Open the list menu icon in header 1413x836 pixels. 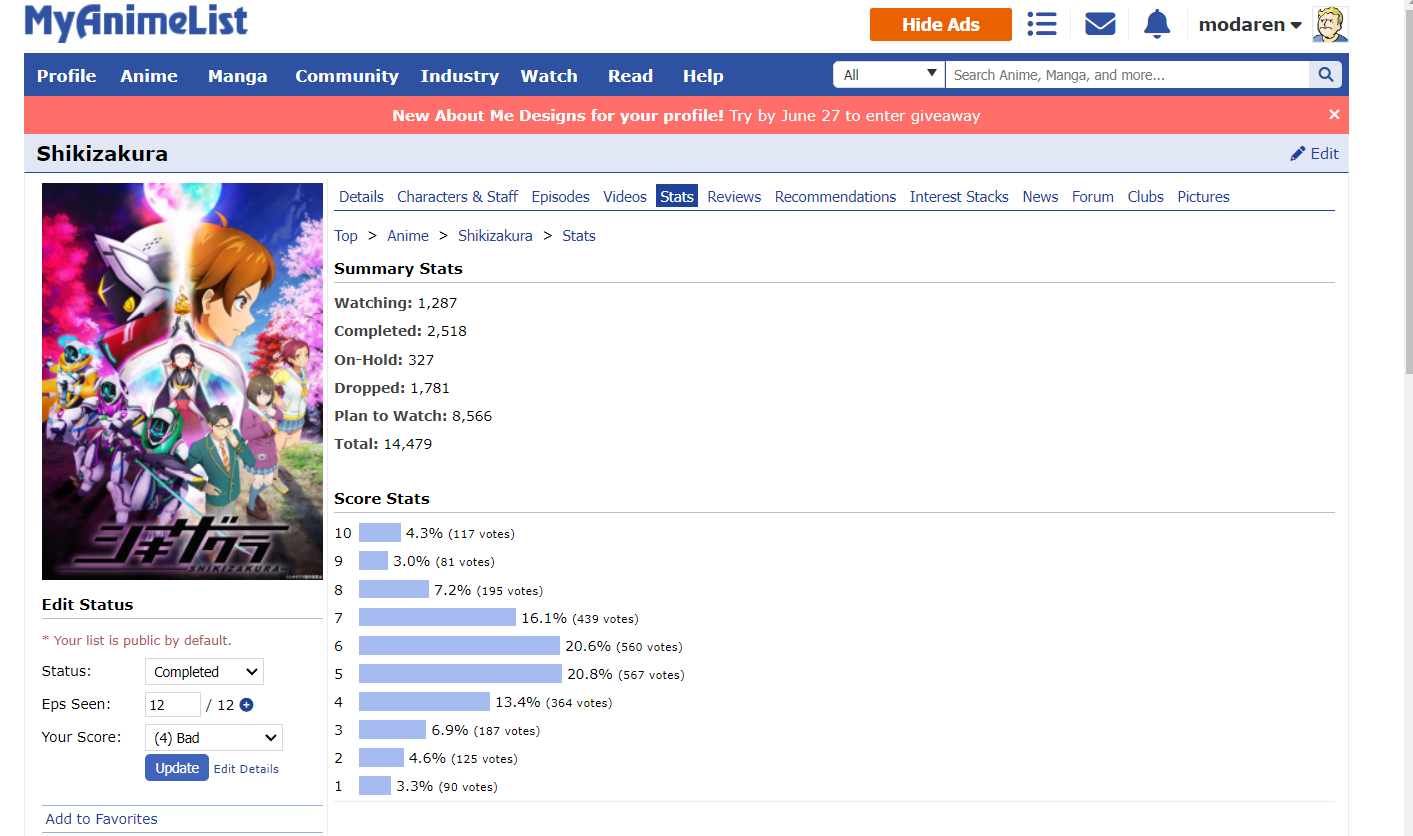(1042, 24)
